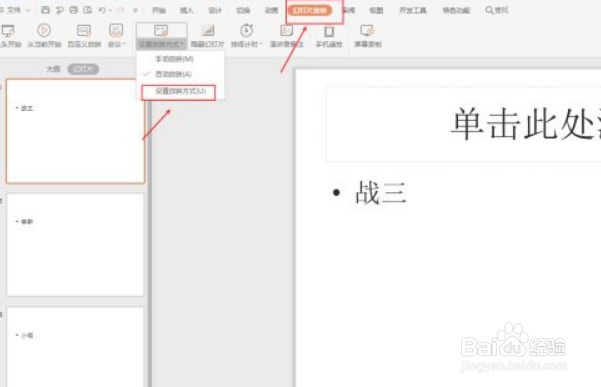
Task: Click the Save icon in quick toolbar
Action: coord(45,10)
